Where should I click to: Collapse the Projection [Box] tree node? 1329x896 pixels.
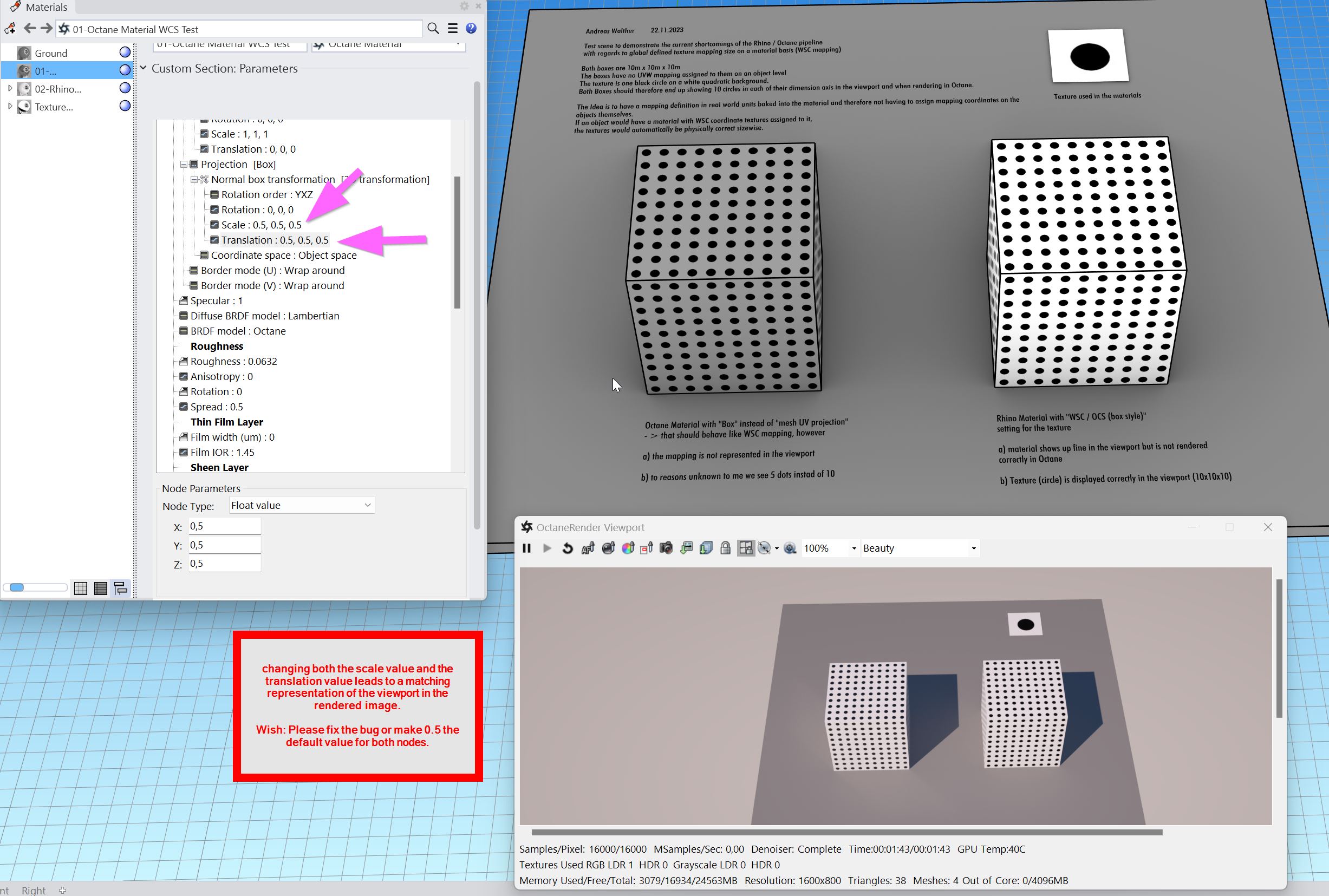tap(184, 164)
